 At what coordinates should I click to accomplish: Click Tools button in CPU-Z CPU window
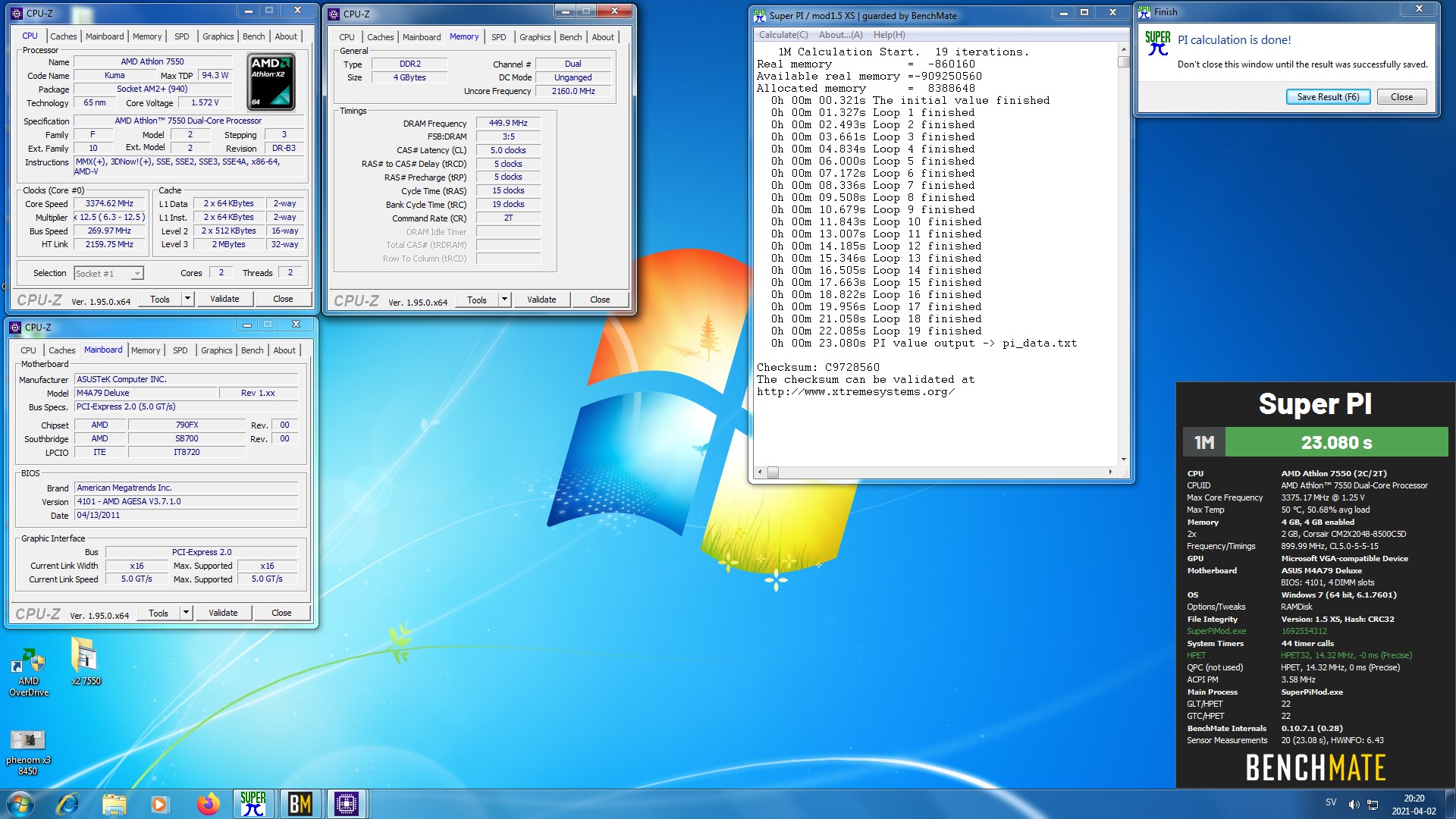tap(160, 299)
